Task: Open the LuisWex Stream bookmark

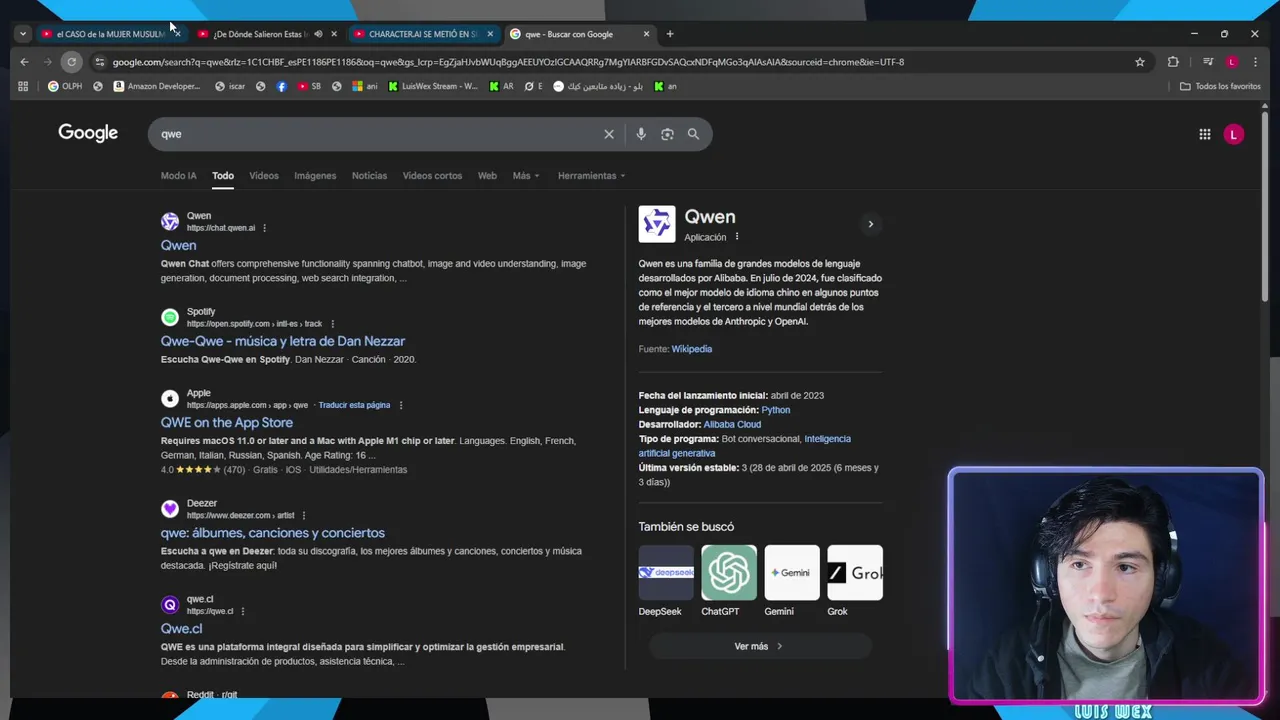Action: (433, 86)
